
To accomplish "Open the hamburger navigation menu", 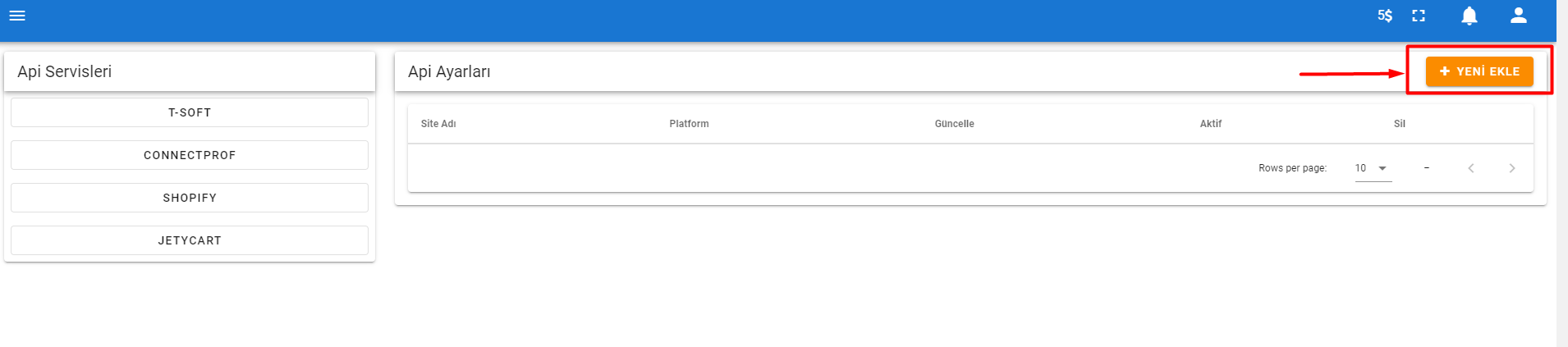I will [x=17, y=16].
